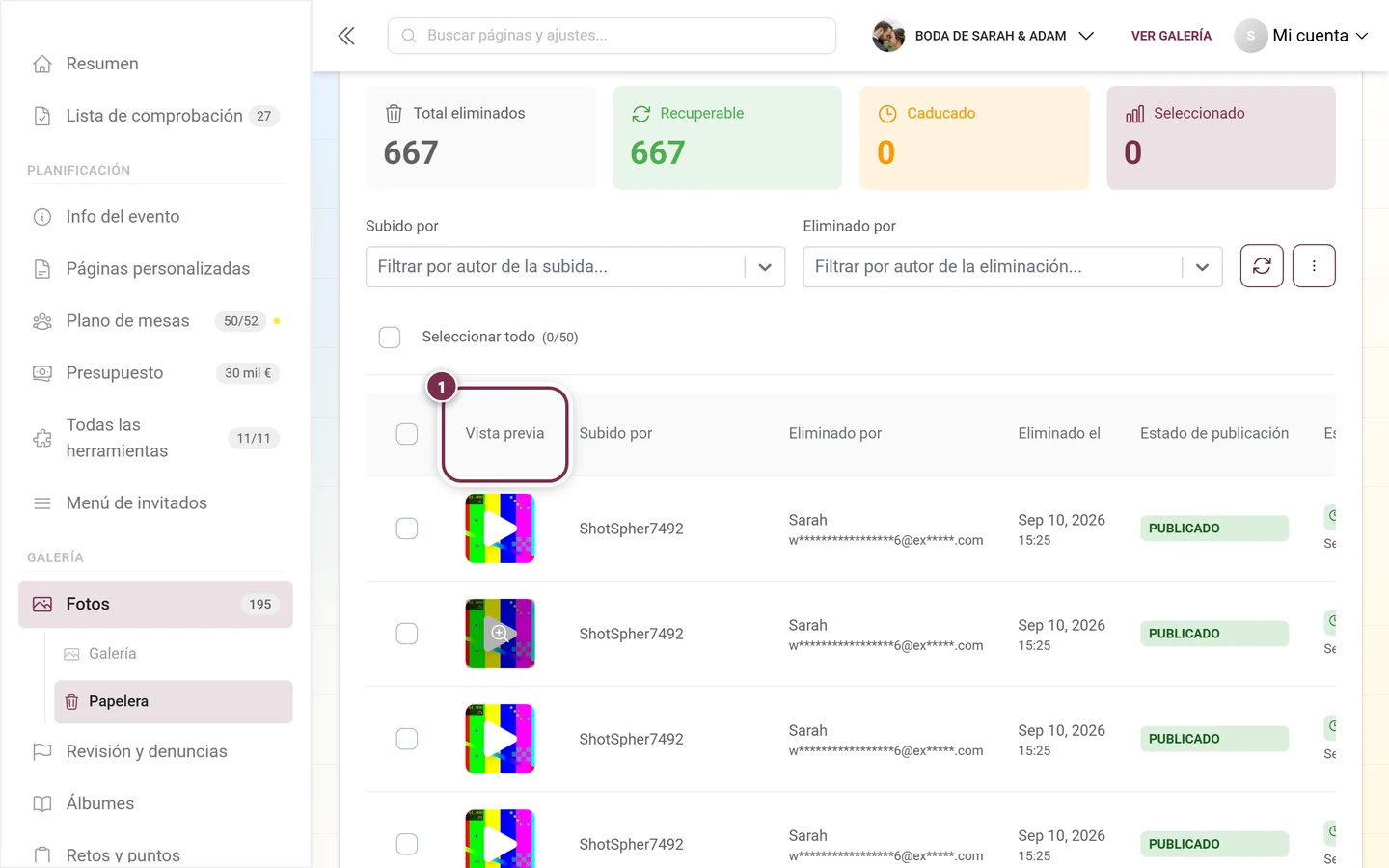Click the refresh trash list icon button

click(1262, 266)
